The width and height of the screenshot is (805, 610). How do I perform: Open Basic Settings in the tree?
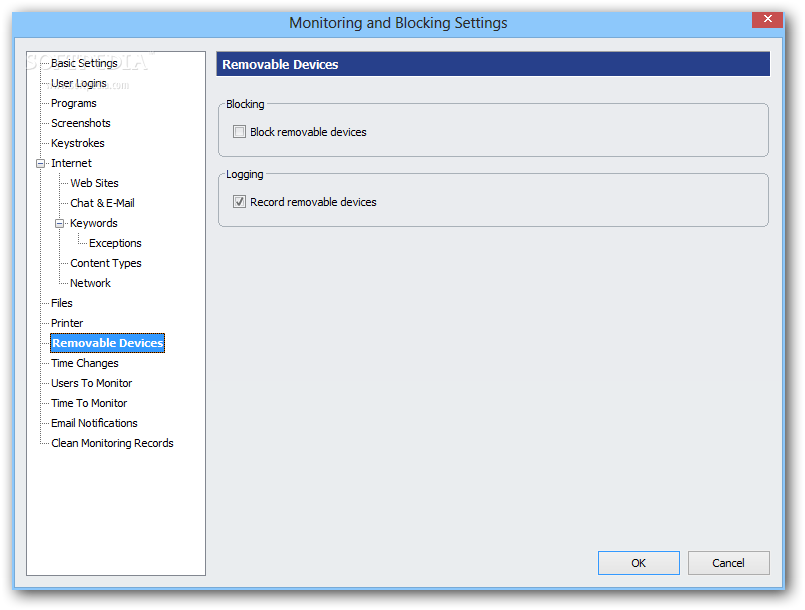pos(84,63)
